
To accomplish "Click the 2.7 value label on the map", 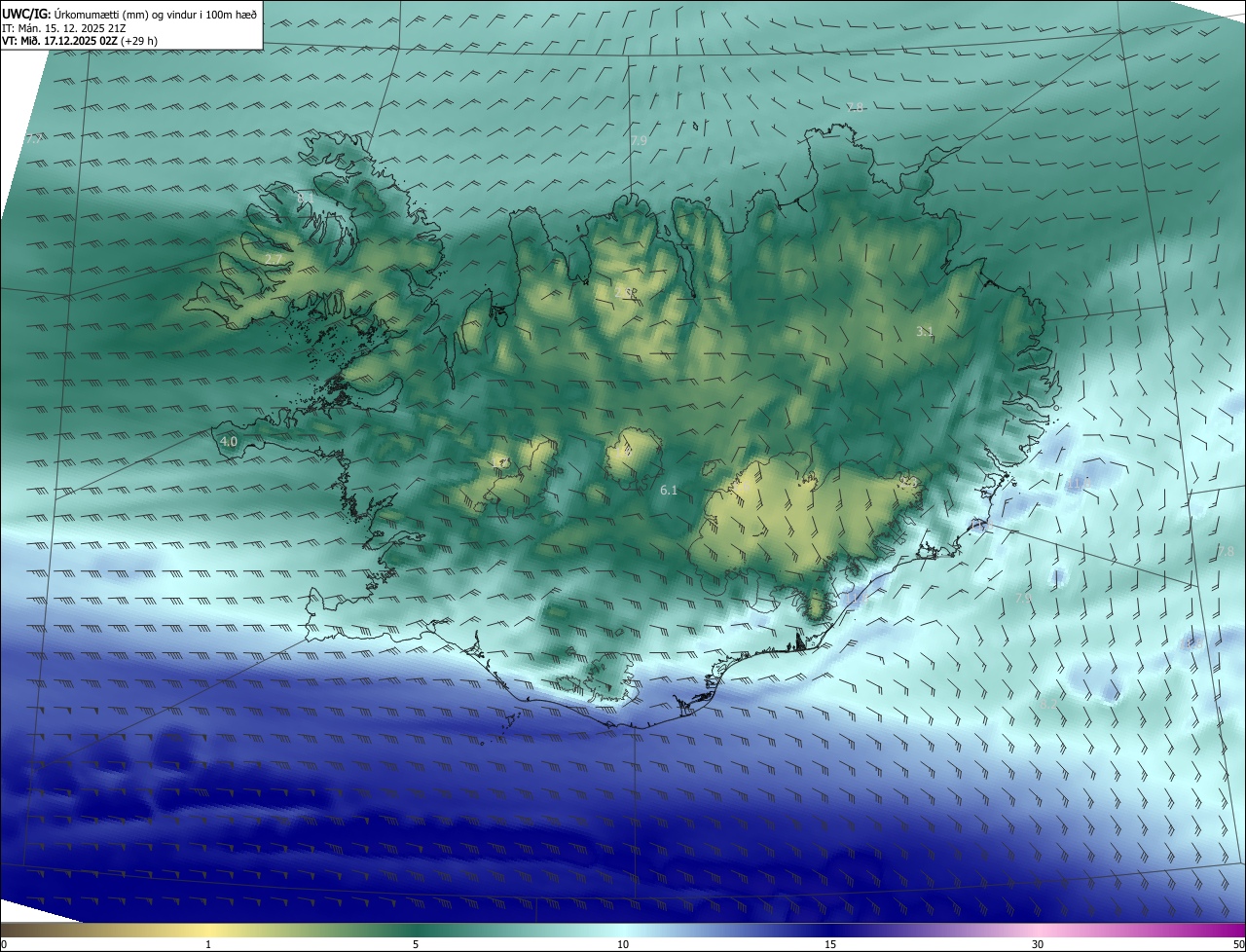I will tap(274, 260).
